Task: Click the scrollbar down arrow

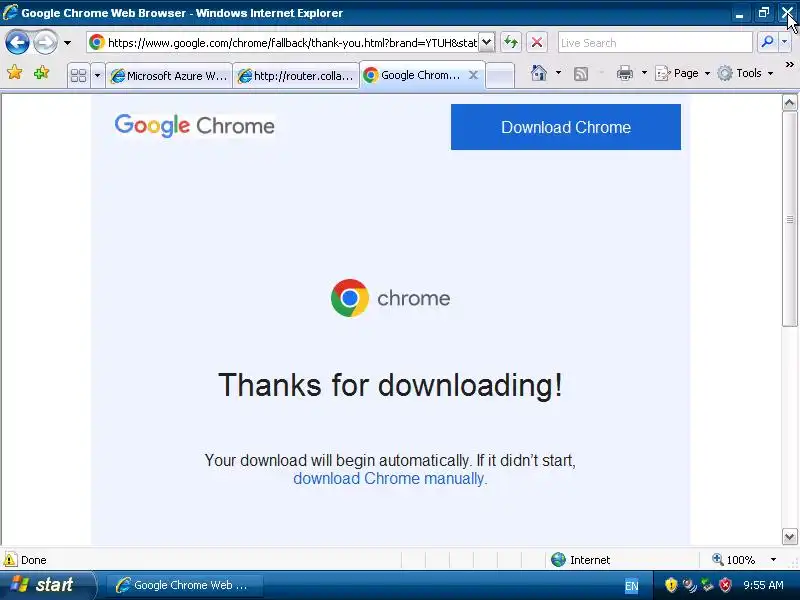Action: click(789, 537)
